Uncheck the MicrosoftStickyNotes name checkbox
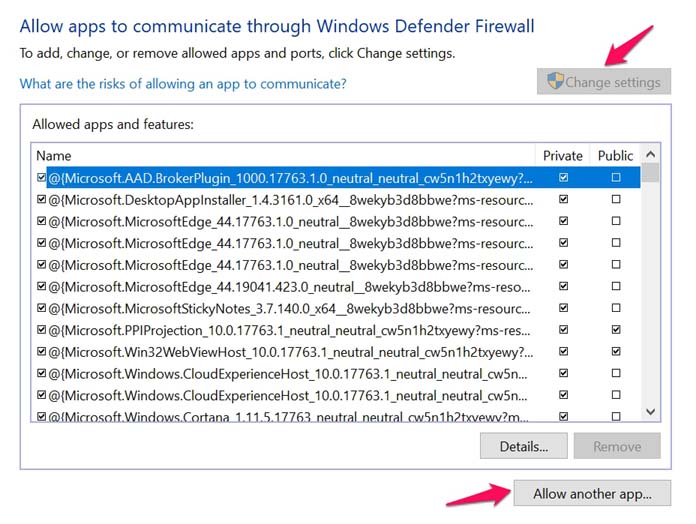 click(41, 308)
